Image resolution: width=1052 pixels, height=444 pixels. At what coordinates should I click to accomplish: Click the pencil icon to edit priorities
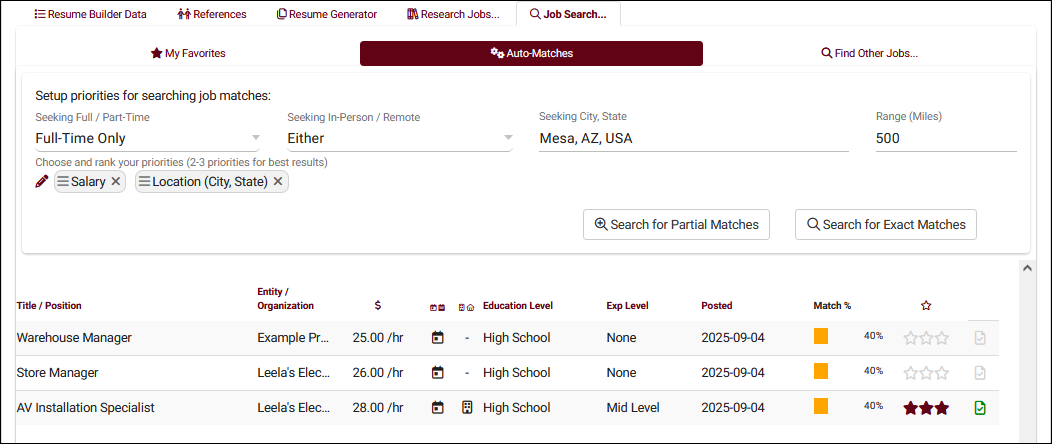[42, 181]
